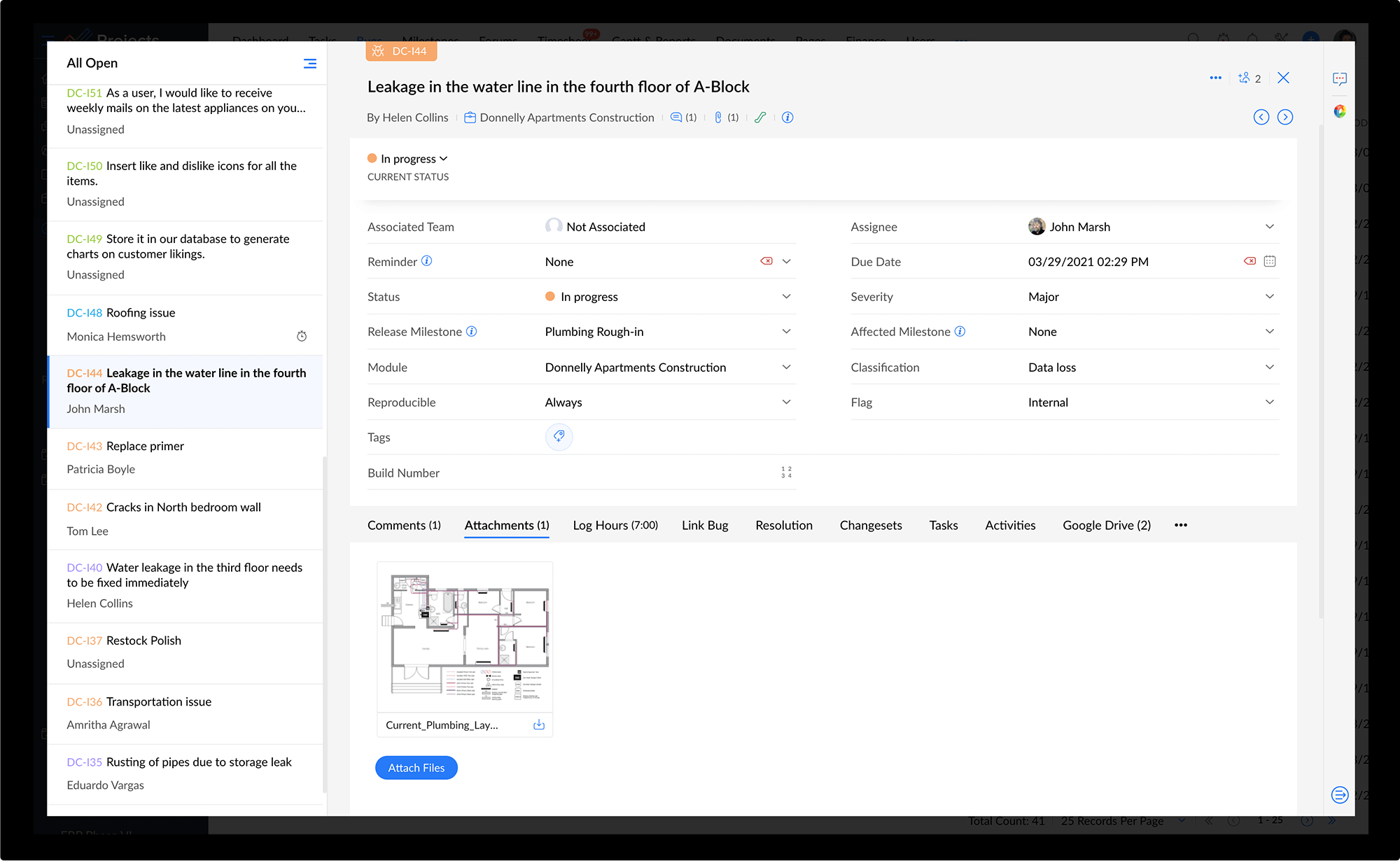Screen dimensions: 1400x861
Task: Open the Donnelly Apartments Construction project link
Action: [x=566, y=118]
